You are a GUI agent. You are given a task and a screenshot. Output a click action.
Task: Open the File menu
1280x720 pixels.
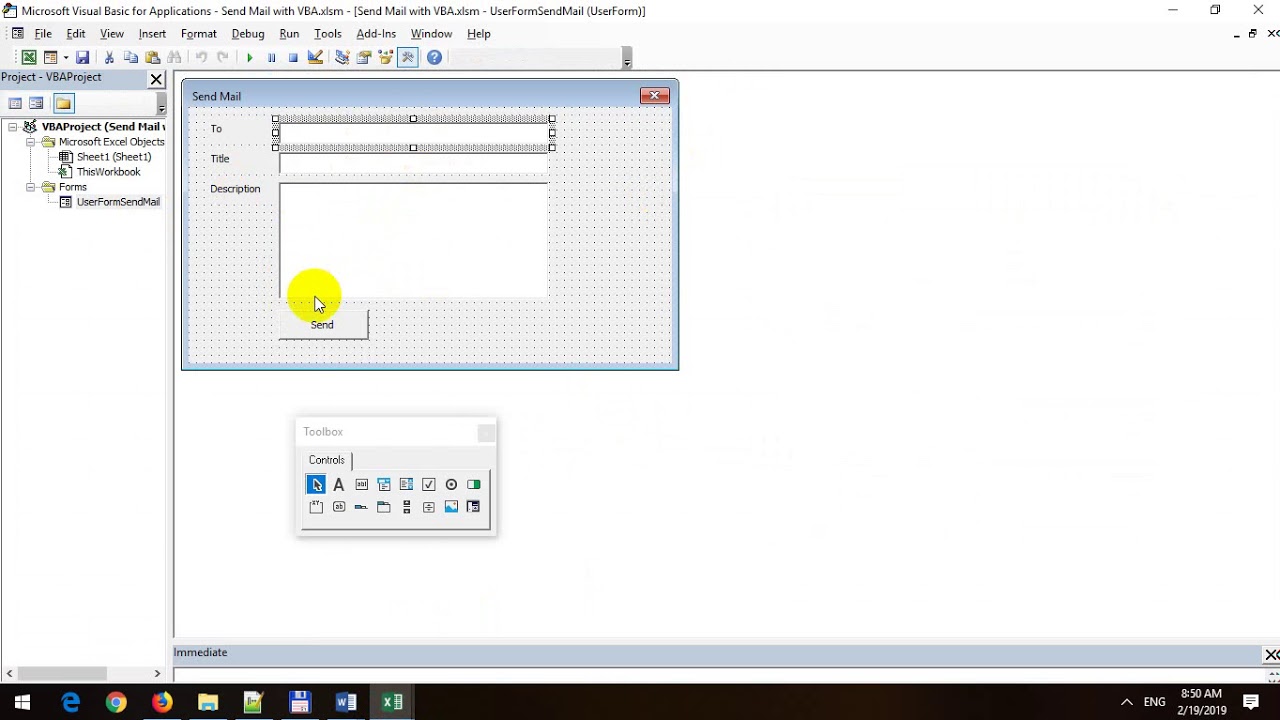[43, 34]
